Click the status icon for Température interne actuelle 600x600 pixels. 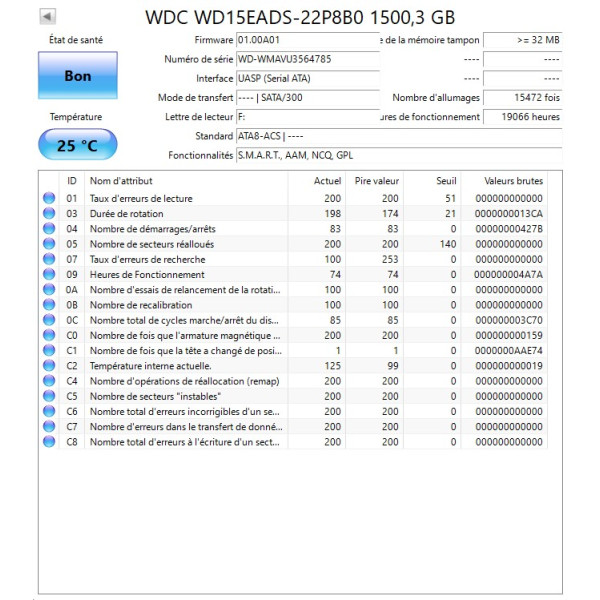tap(49, 365)
